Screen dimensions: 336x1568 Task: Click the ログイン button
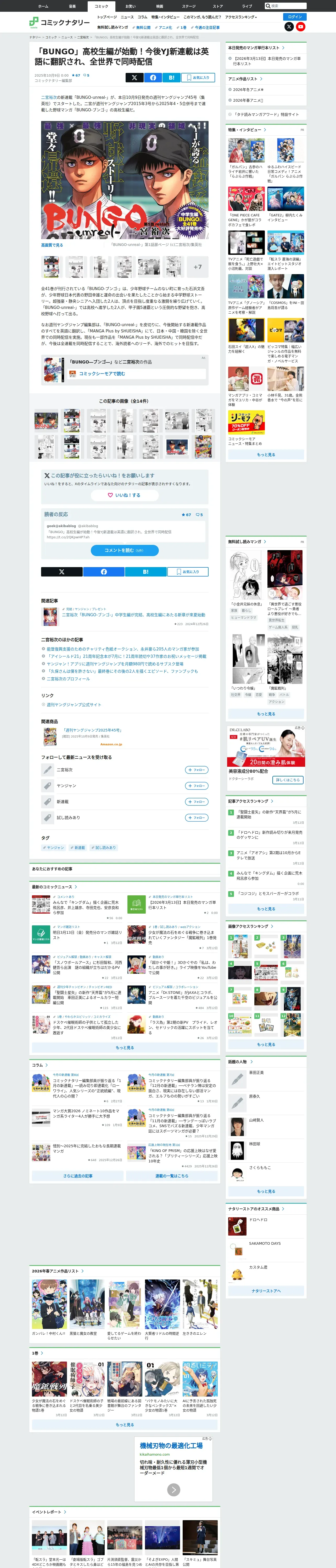tap(295, 17)
